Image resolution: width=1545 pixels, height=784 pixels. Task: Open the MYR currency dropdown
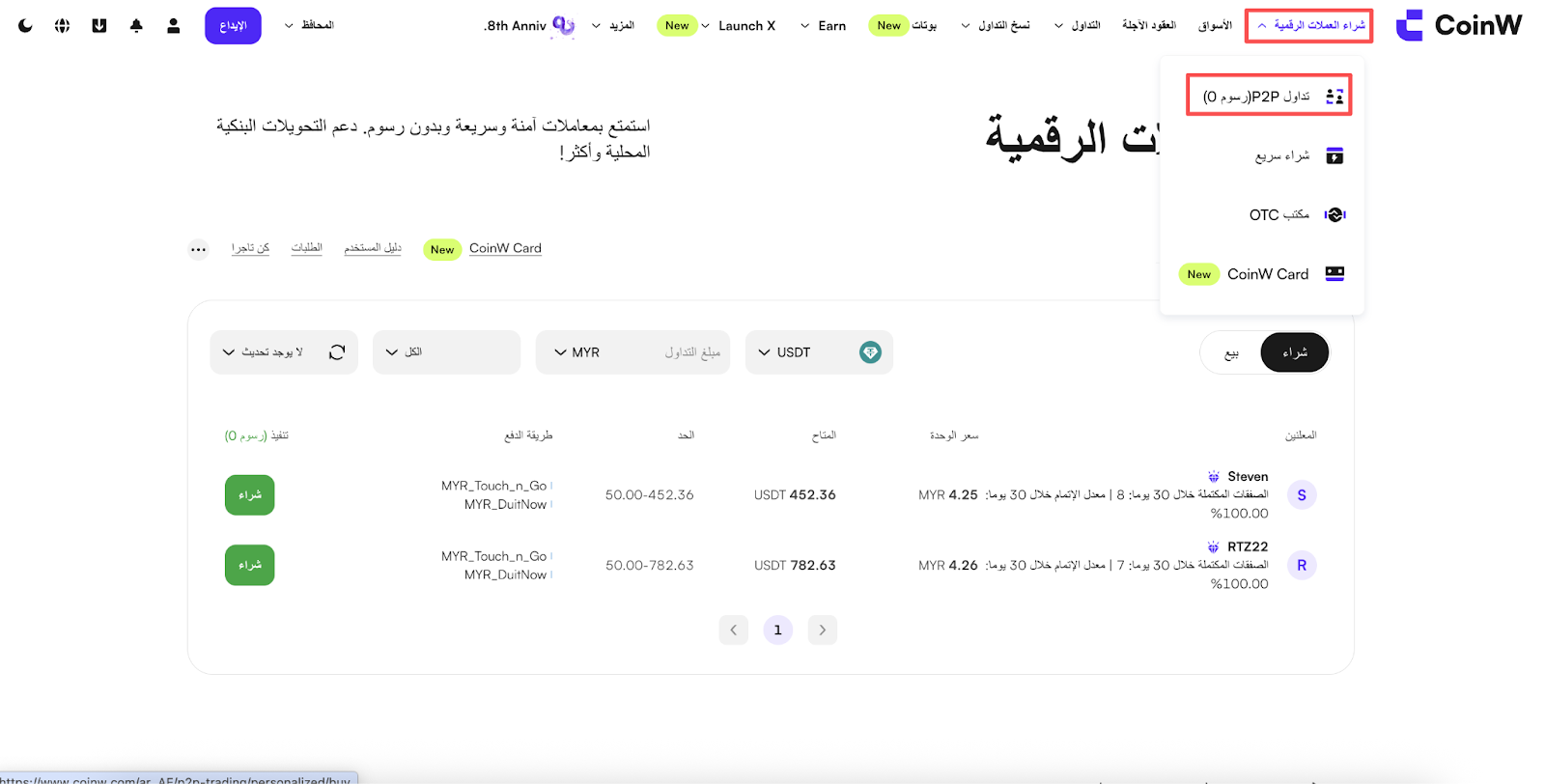tap(577, 352)
